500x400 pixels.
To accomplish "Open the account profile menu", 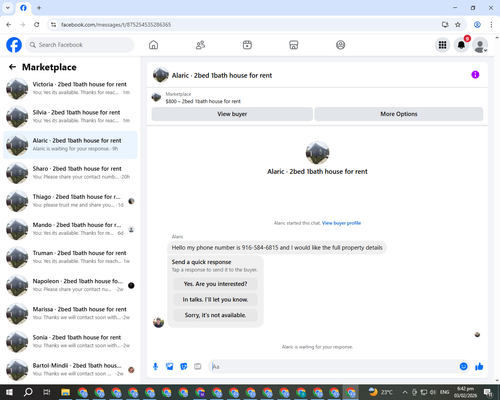I will coord(480,45).
